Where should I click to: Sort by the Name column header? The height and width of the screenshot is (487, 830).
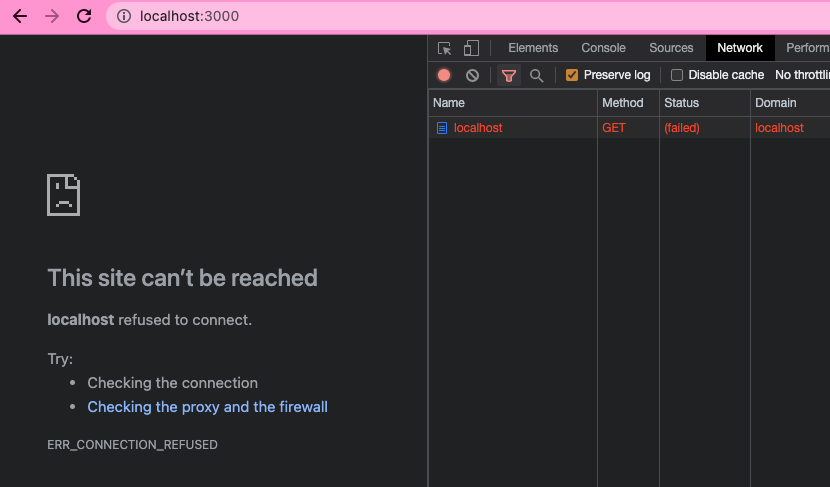(512, 103)
